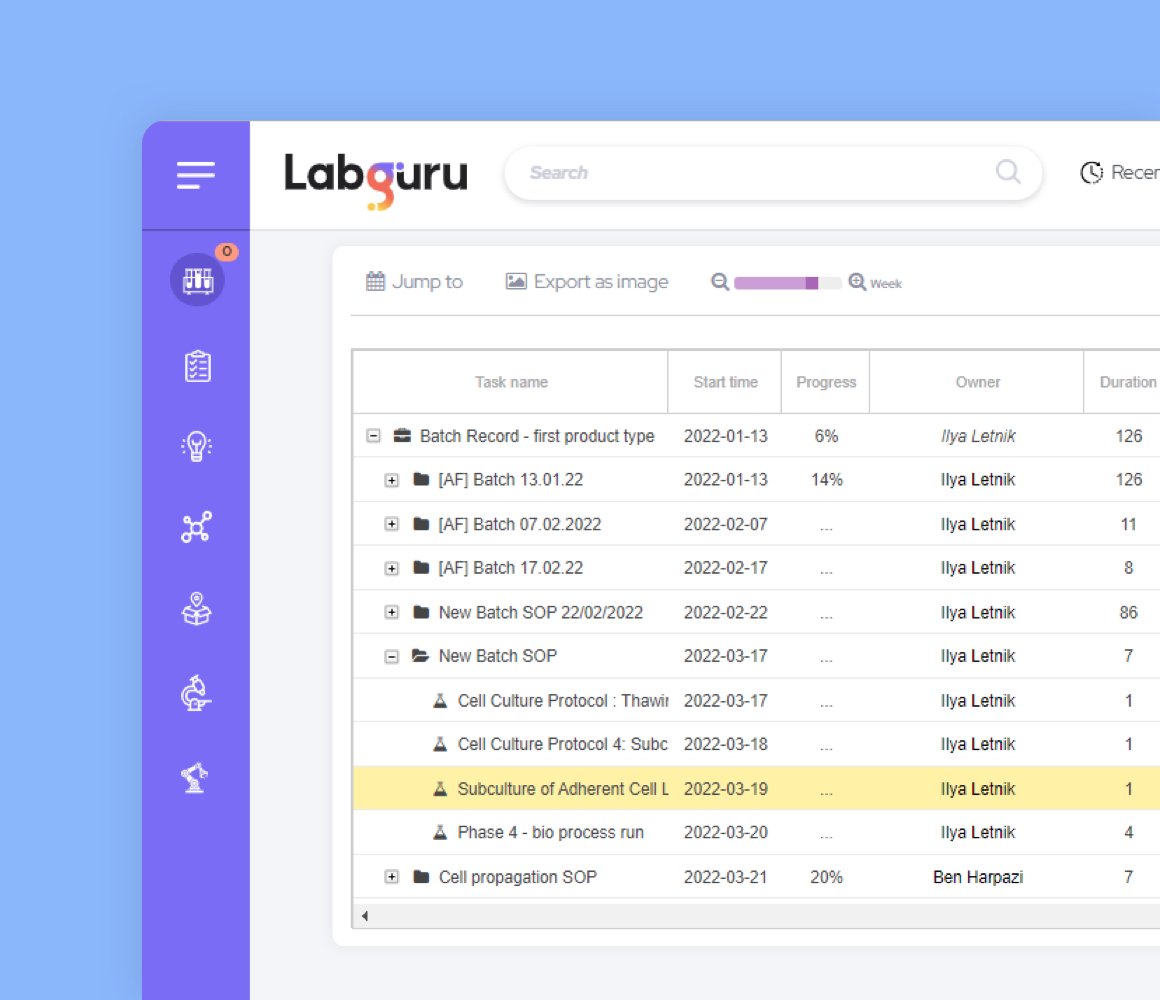The width and height of the screenshot is (1160, 1000).
Task: Open the Experiments sidebar icon with badge
Action: [196, 280]
